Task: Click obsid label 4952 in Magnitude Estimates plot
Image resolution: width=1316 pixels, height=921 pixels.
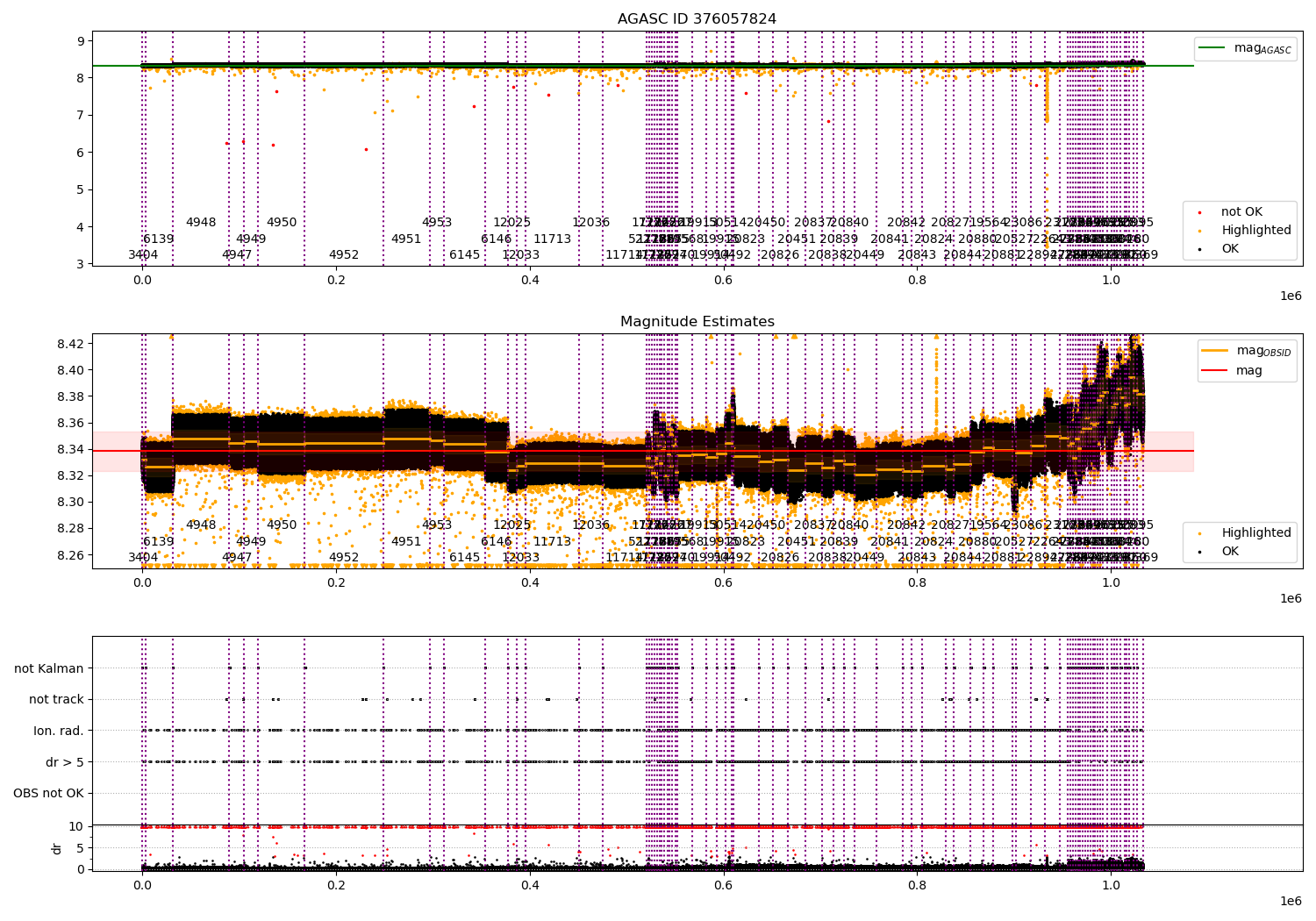Action: point(344,558)
